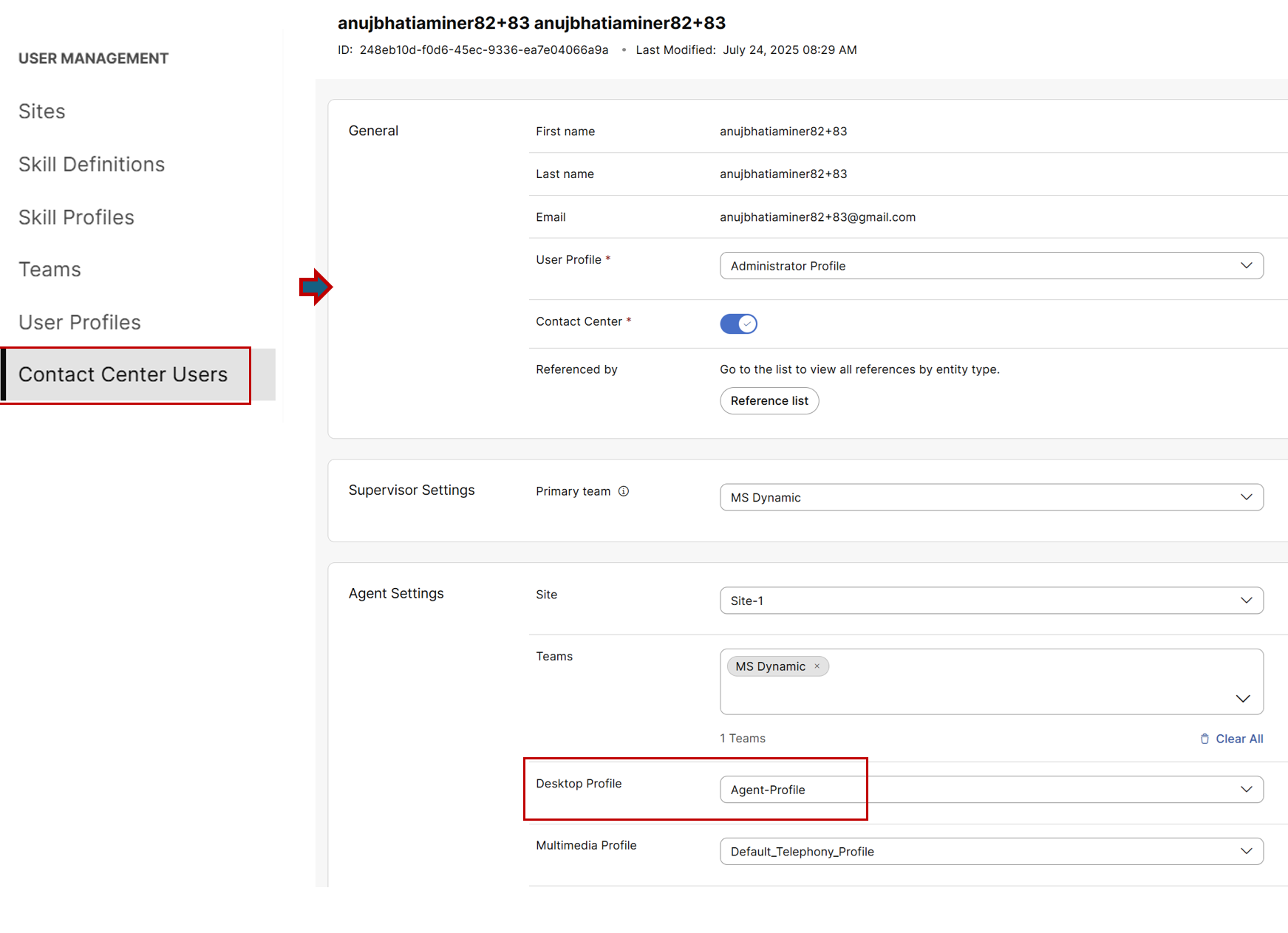Open the User Profile dropdown
The width and height of the screenshot is (1288, 933).
tap(991, 266)
